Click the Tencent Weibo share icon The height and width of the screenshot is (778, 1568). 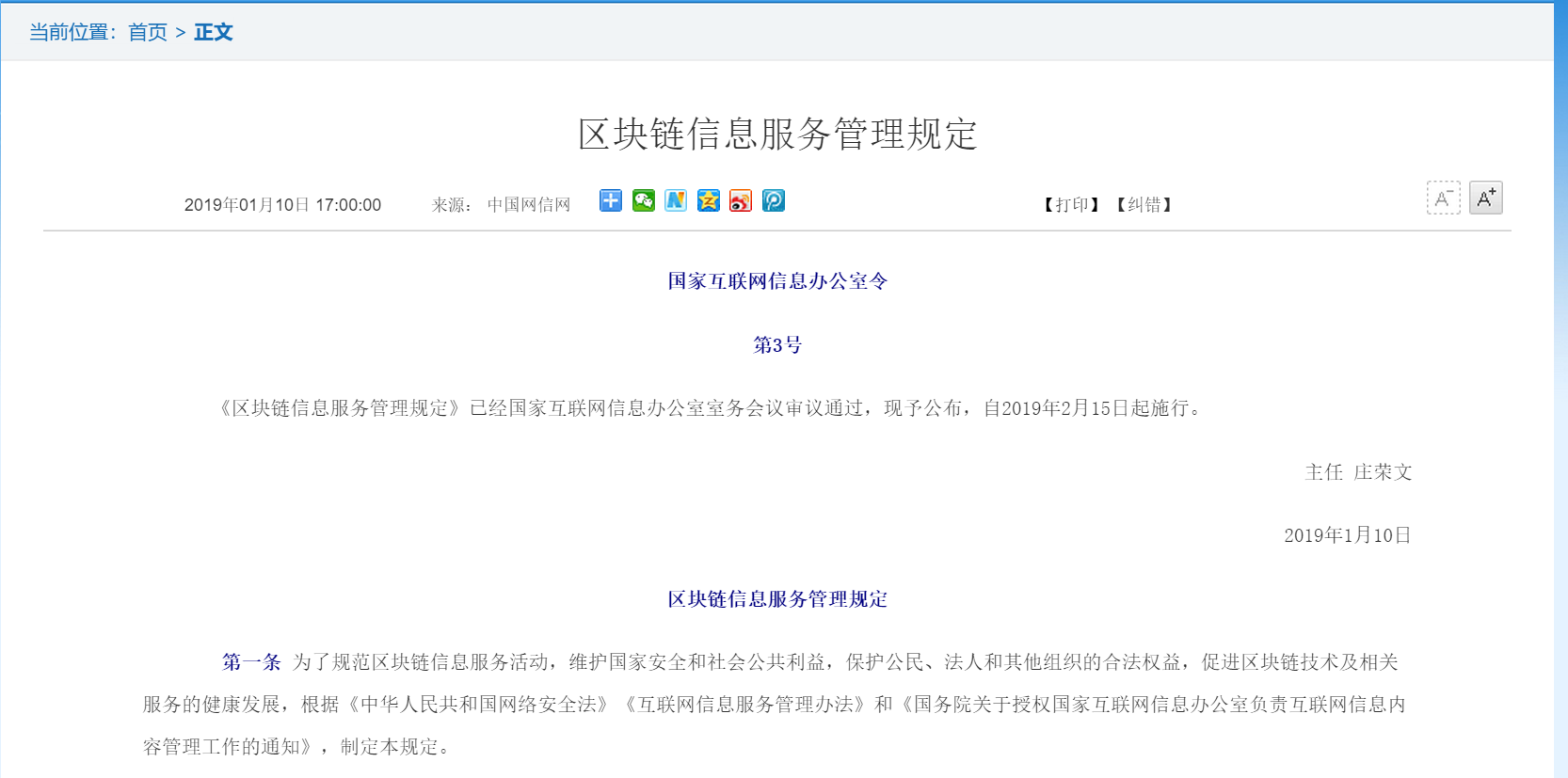click(773, 200)
